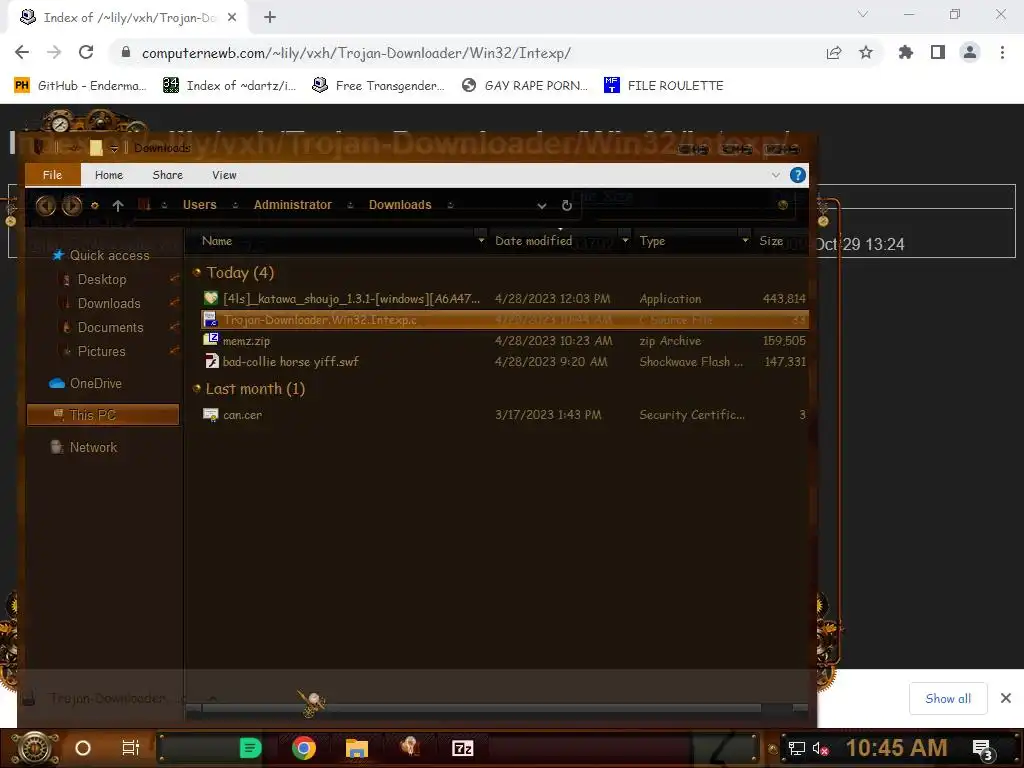1024x768 pixels.
Task: Open Pictures in navigation pane
Action: [101, 351]
